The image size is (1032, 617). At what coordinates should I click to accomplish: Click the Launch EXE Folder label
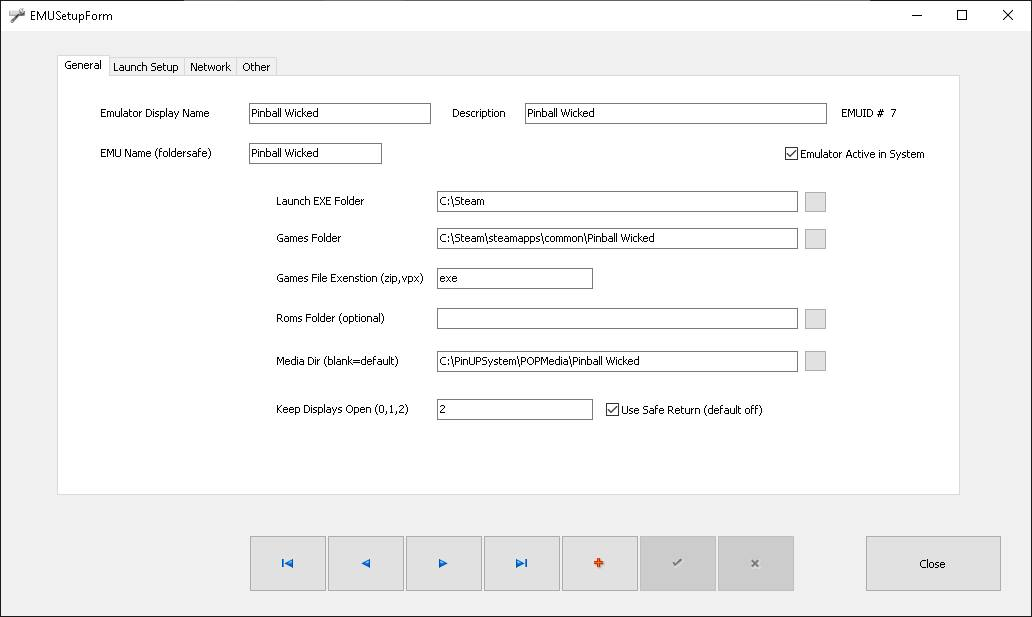320,201
